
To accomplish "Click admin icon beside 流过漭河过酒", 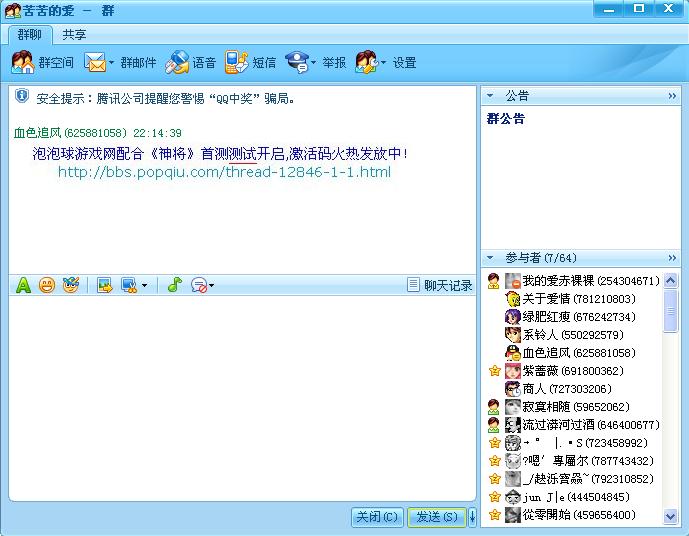I will [493, 425].
